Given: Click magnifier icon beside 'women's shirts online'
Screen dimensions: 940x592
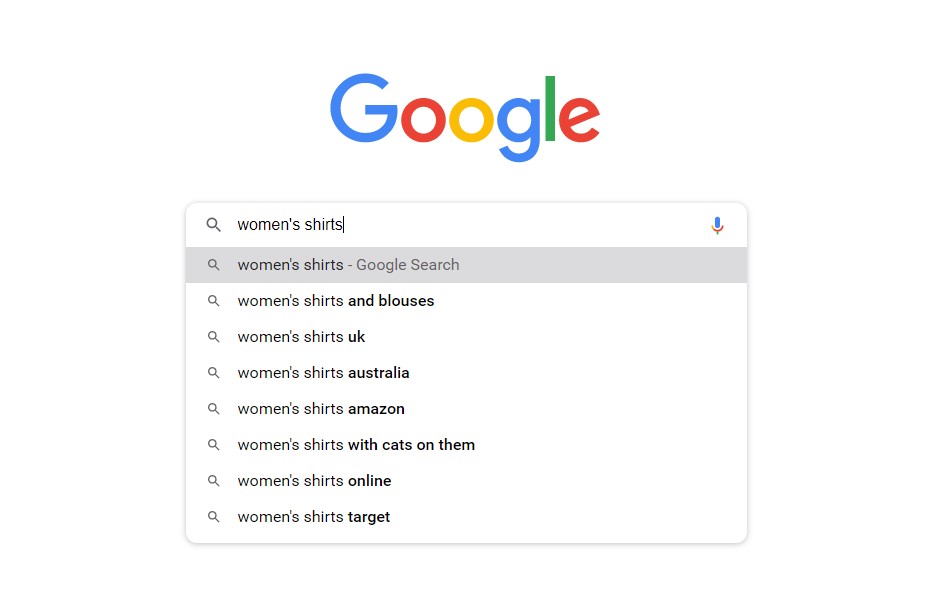Looking at the screenshot, I should coord(213,481).
